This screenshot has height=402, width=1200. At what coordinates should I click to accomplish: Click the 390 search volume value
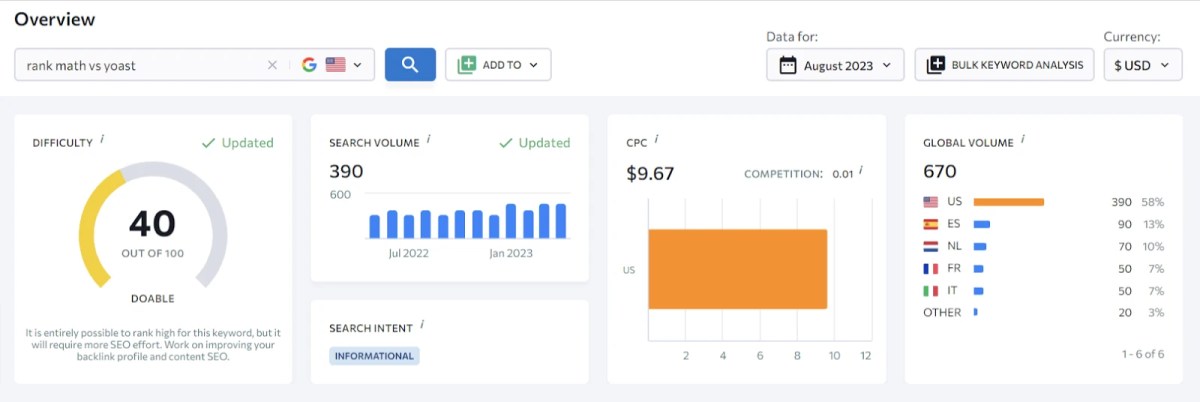point(346,171)
